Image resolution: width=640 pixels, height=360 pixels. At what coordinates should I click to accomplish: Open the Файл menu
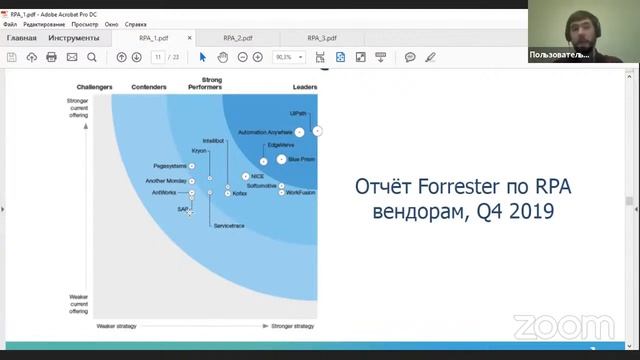click(x=10, y=24)
